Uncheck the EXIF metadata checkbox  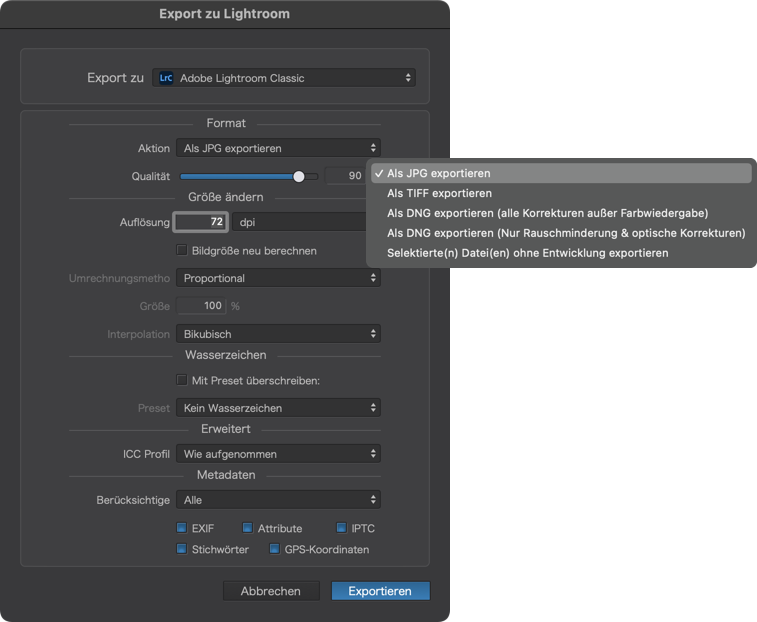click(x=182, y=528)
